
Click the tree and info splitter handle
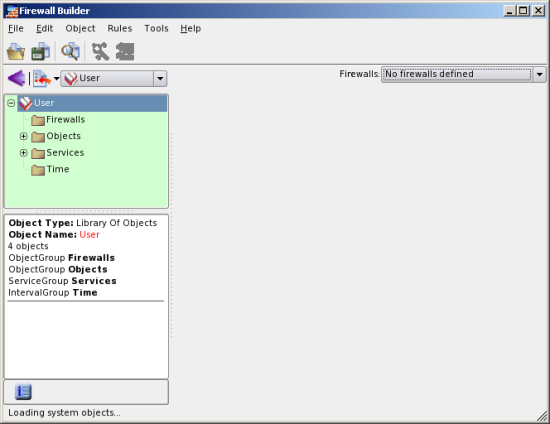point(85,211)
